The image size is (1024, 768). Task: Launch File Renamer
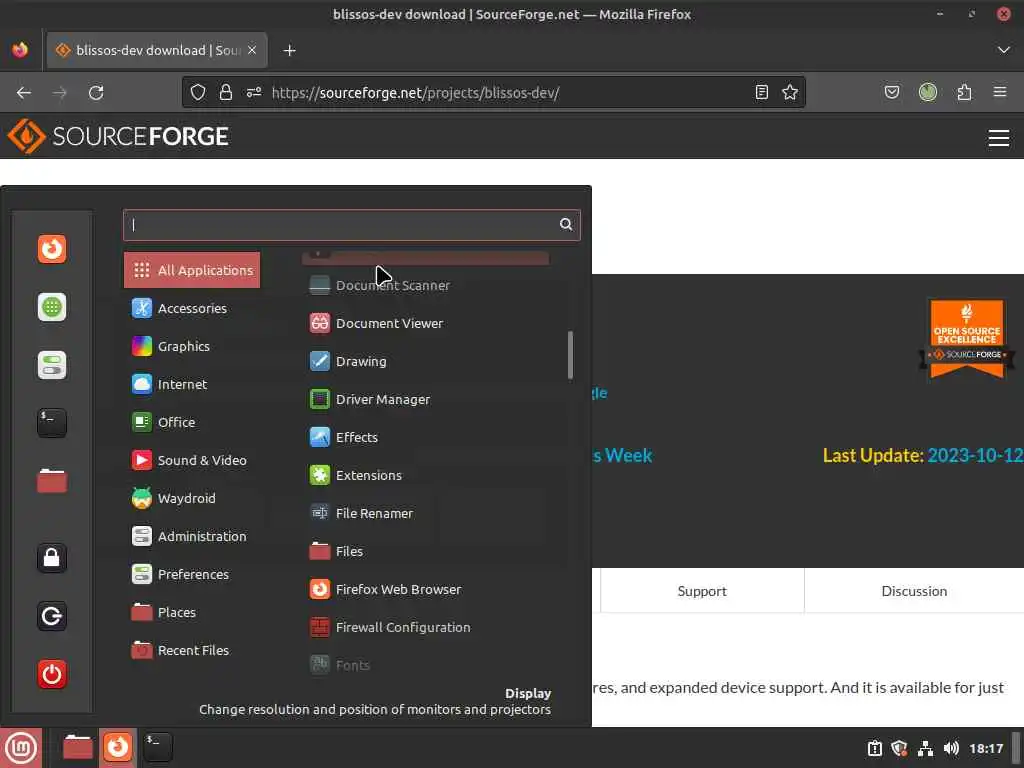[425, 513]
